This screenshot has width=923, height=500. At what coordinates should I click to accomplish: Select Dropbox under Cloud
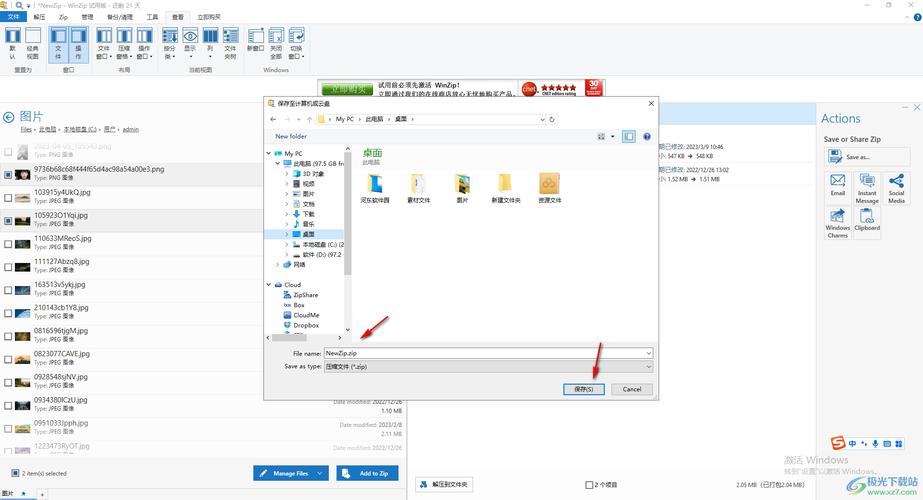click(x=306, y=325)
